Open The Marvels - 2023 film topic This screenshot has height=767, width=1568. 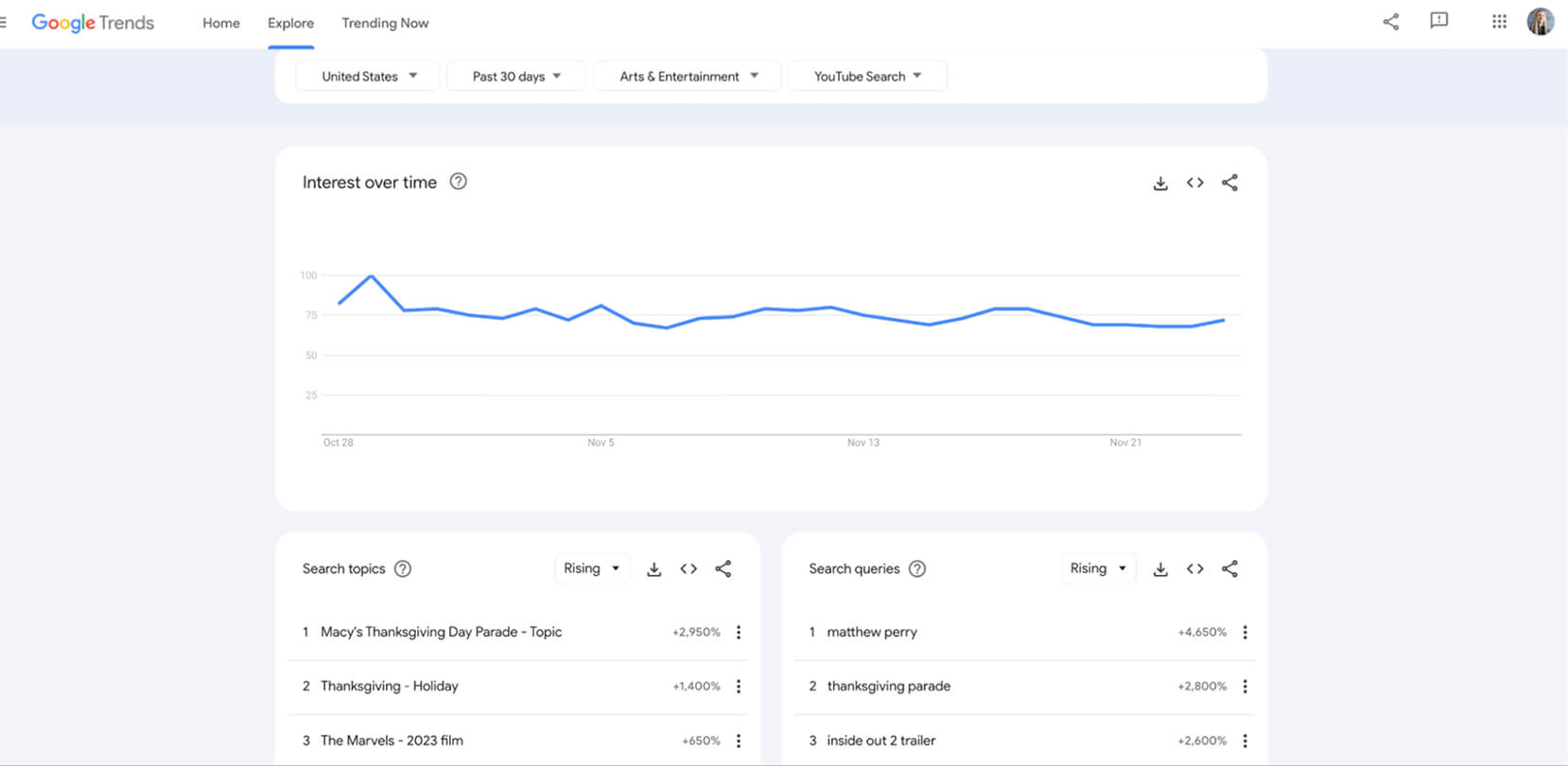coord(392,741)
